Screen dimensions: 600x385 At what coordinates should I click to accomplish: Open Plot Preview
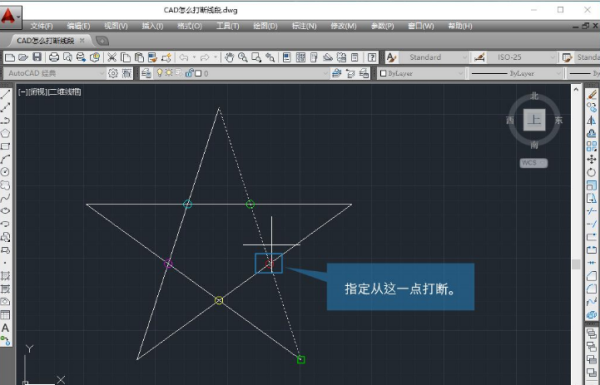pyautogui.click(x=67, y=57)
